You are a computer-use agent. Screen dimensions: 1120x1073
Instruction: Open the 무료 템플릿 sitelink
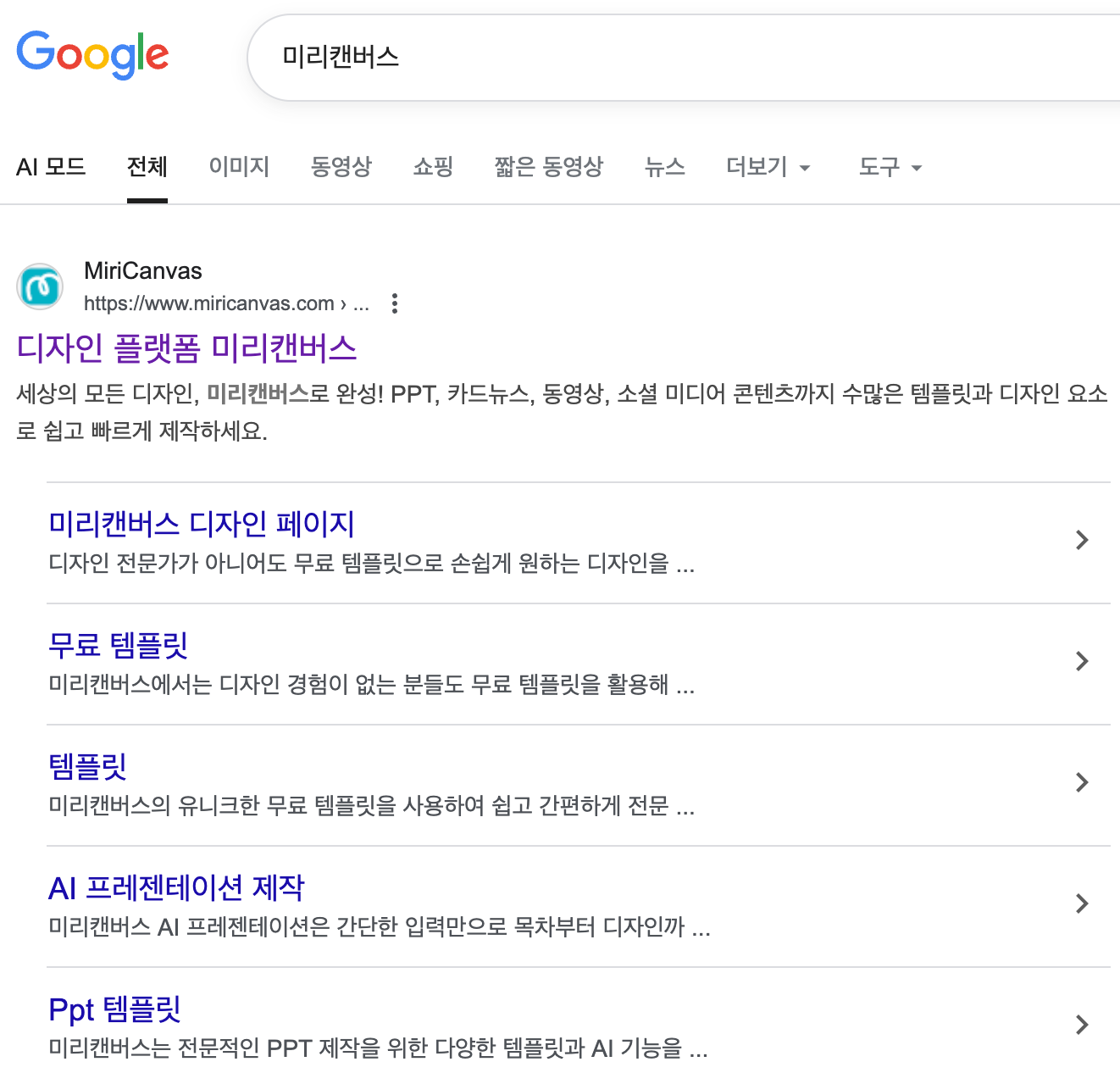click(118, 645)
